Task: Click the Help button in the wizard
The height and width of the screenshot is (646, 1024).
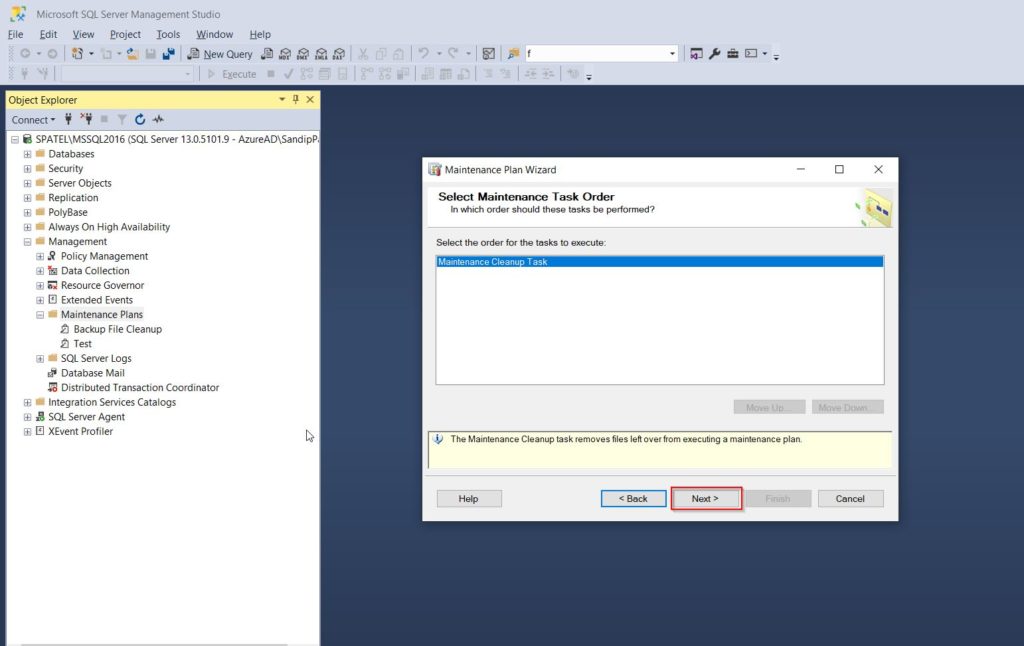Action: 469,498
